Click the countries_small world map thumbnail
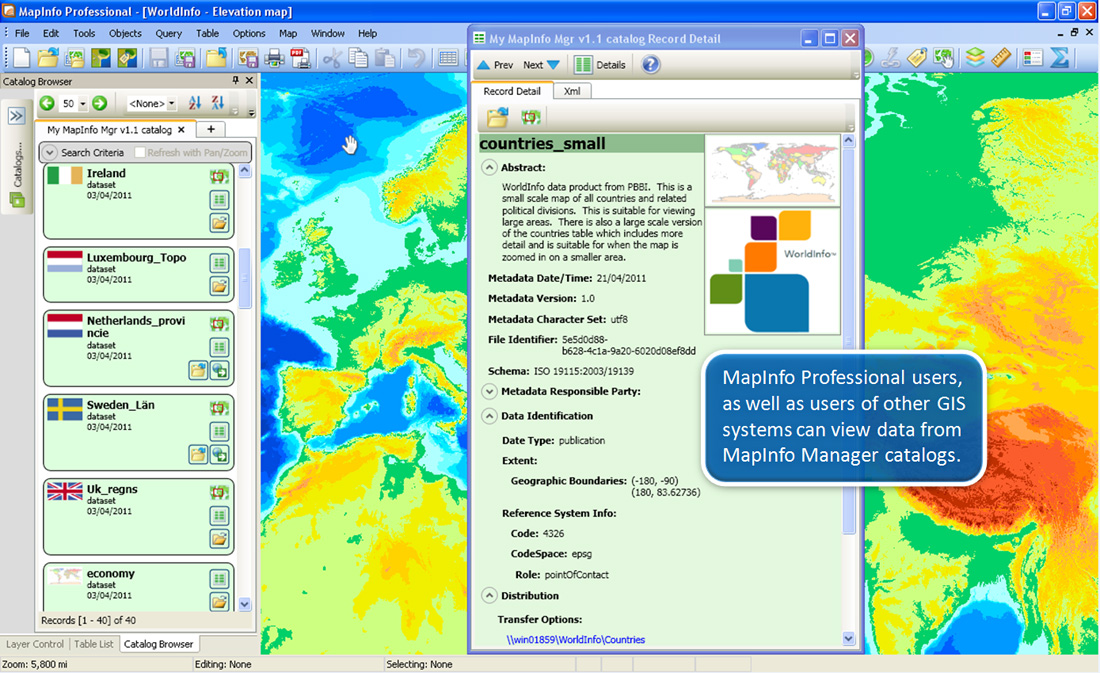The width and height of the screenshot is (1100, 673). [772, 171]
